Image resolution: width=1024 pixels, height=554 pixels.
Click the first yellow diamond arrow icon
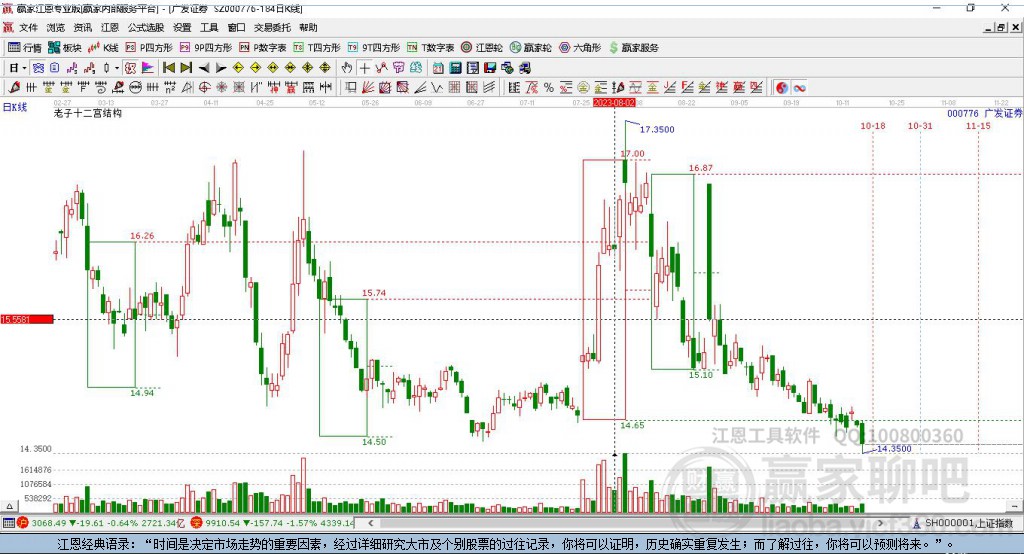238,68
